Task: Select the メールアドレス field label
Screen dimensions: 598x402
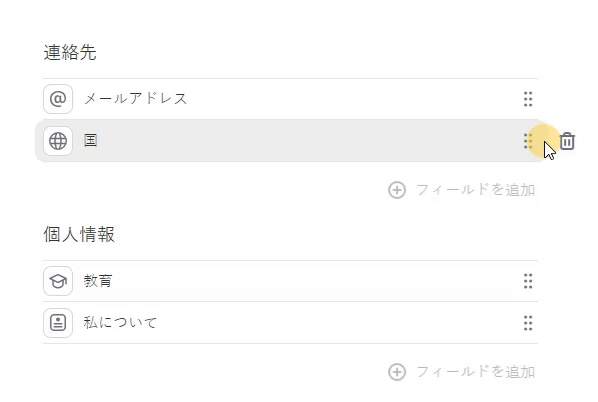Action: click(x=135, y=99)
